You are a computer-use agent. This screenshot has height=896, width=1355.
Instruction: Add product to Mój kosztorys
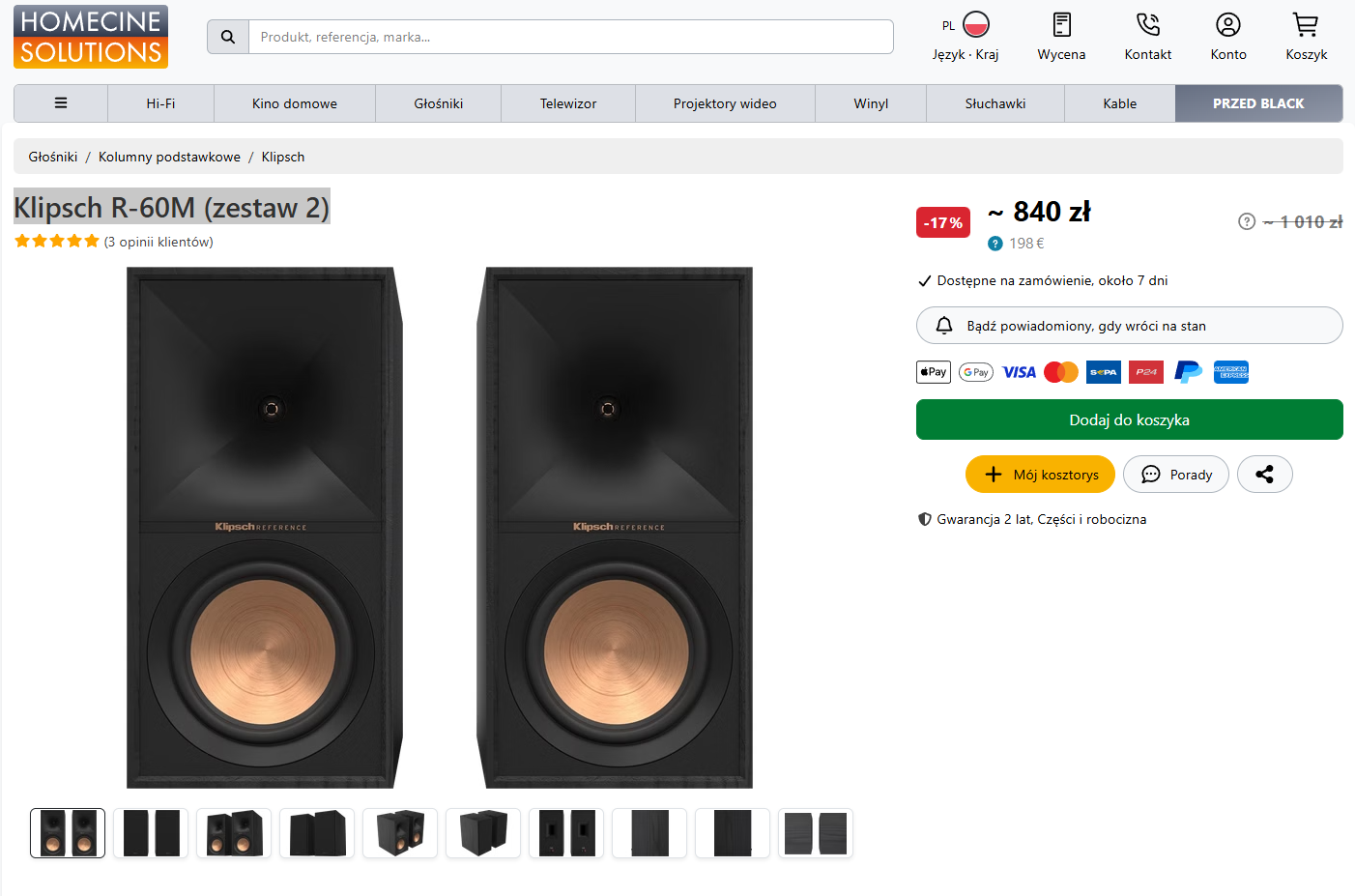tap(1040, 475)
